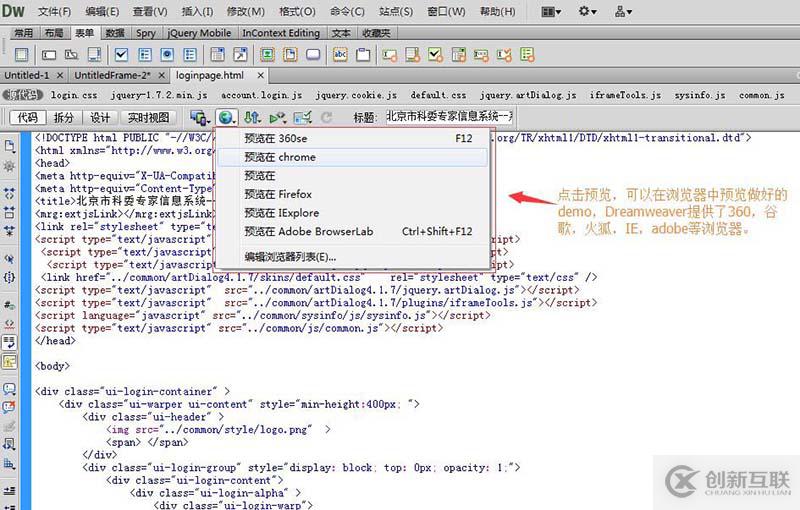This screenshot has height=510, width=800.
Task: Insert a Label (abc) form element
Action: pos(340,55)
